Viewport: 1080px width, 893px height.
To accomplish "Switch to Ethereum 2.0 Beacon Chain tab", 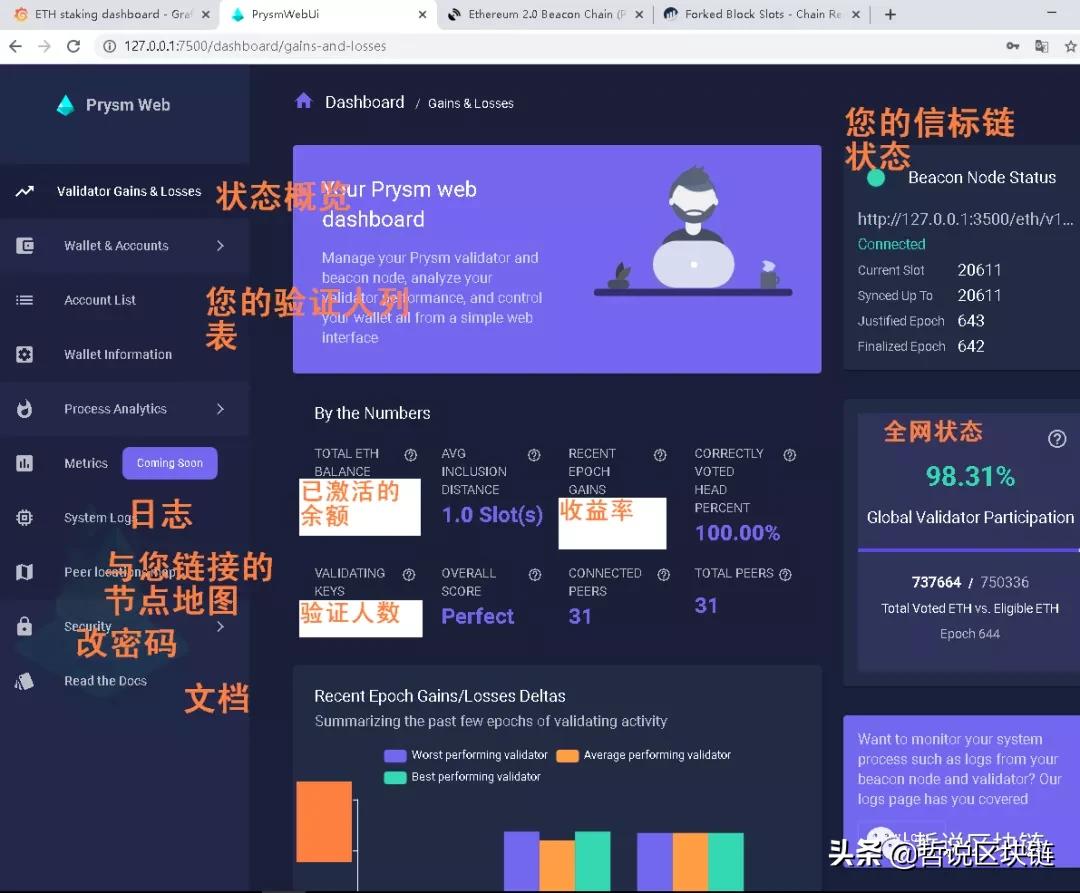I will (544, 14).
